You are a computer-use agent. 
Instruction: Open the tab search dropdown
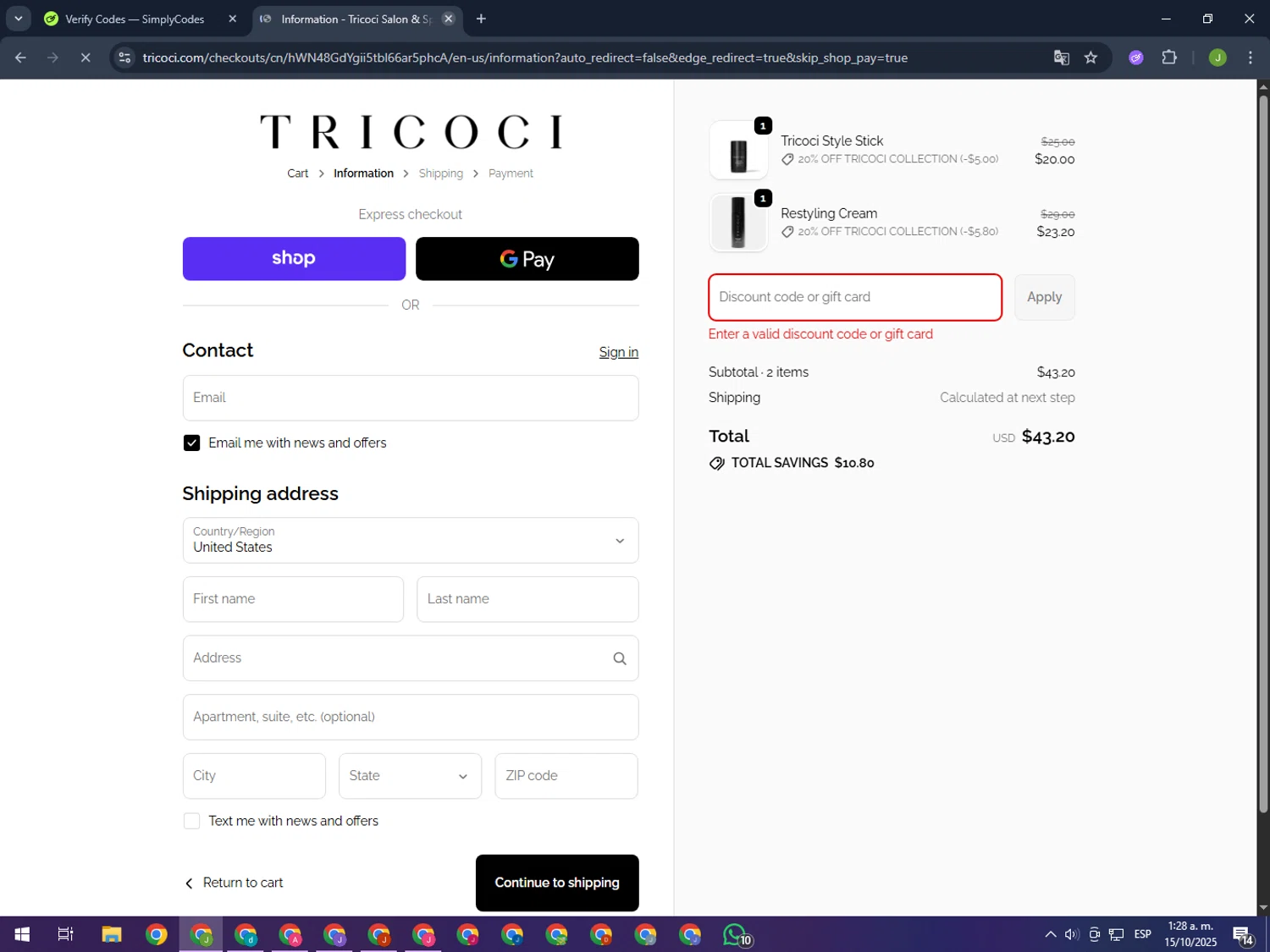[18, 19]
